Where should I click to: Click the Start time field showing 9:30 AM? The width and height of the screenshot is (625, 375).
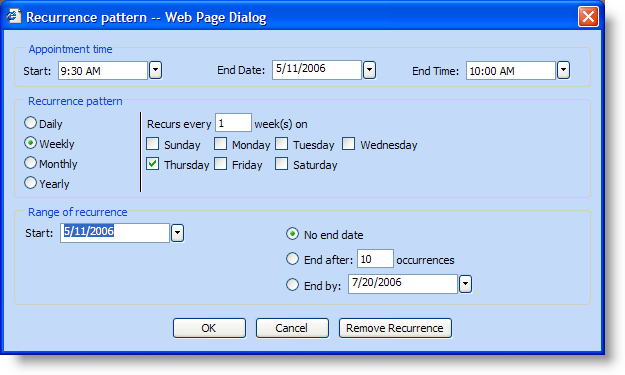(103, 71)
